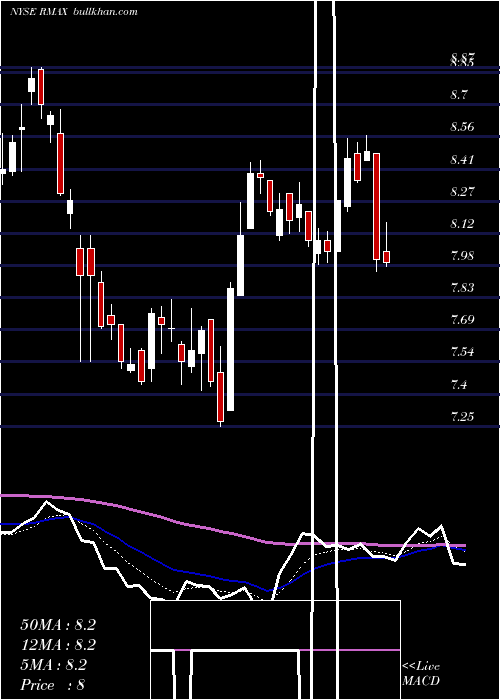Click the 'NYSE RMAX bullkhan.com' chart title
This screenshot has width=500, height=700.
click(x=74, y=12)
